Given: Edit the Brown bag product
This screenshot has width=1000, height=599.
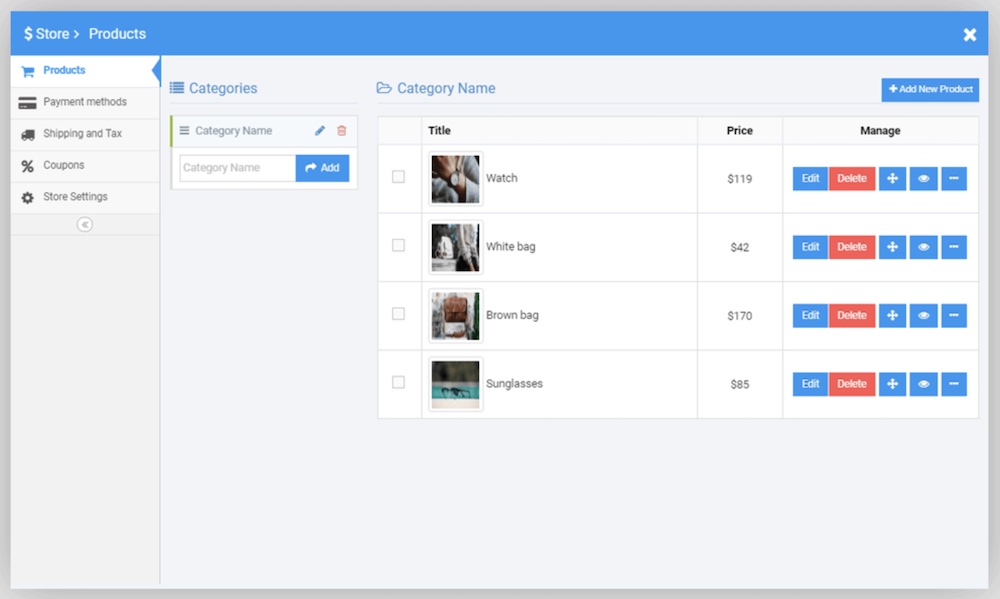Looking at the screenshot, I should click(811, 316).
